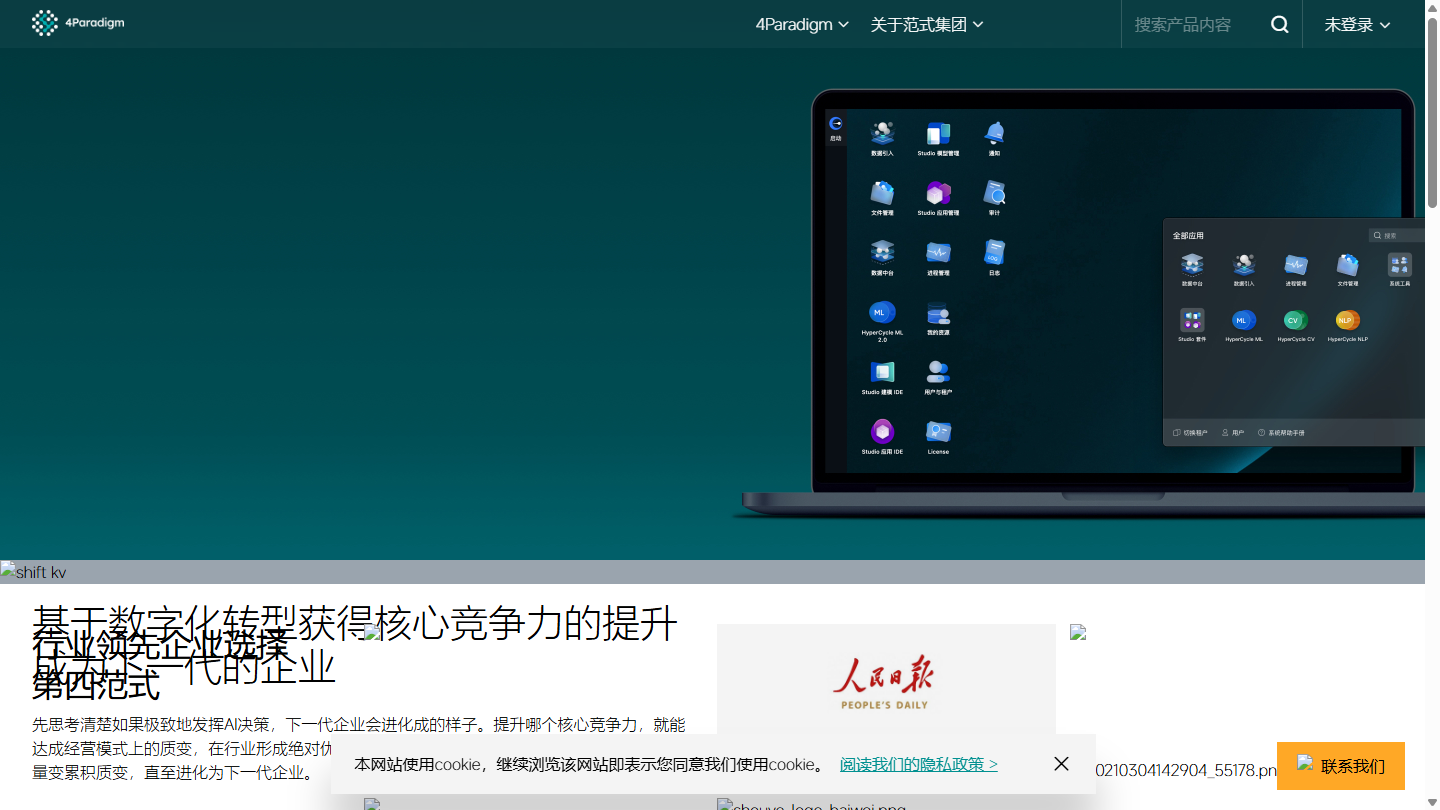Close the cookie notice banner
This screenshot has width=1440, height=810.
[1061, 764]
